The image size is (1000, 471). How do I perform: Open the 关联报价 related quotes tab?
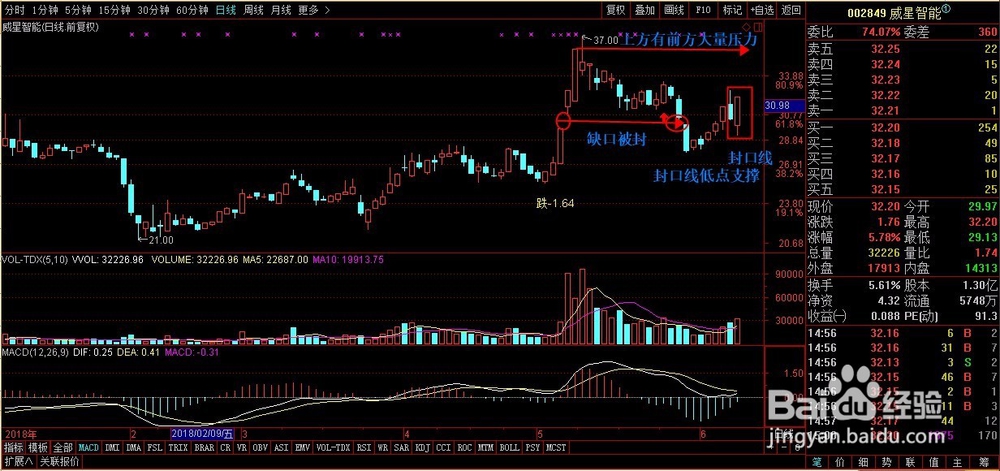point(59,461)
